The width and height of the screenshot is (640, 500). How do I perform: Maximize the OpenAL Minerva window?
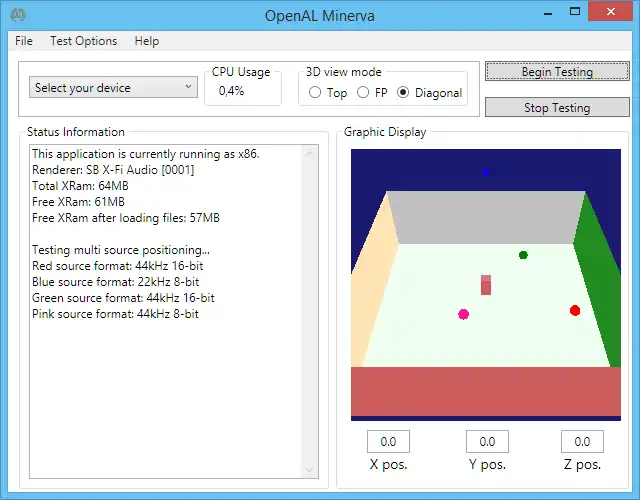pyautogui.click(x=575, y=11)
